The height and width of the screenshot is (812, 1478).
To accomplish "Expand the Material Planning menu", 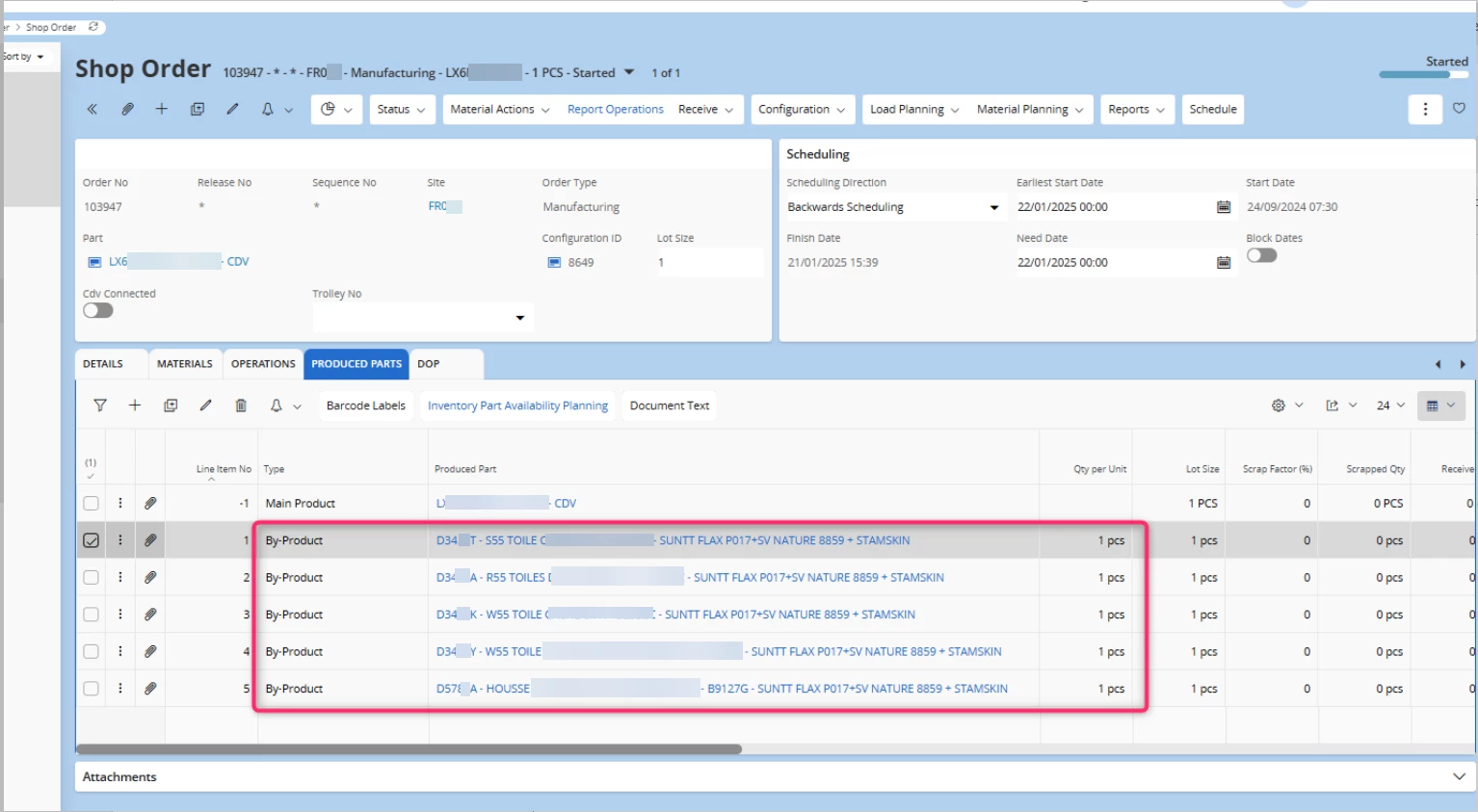I will point(1030,110).
